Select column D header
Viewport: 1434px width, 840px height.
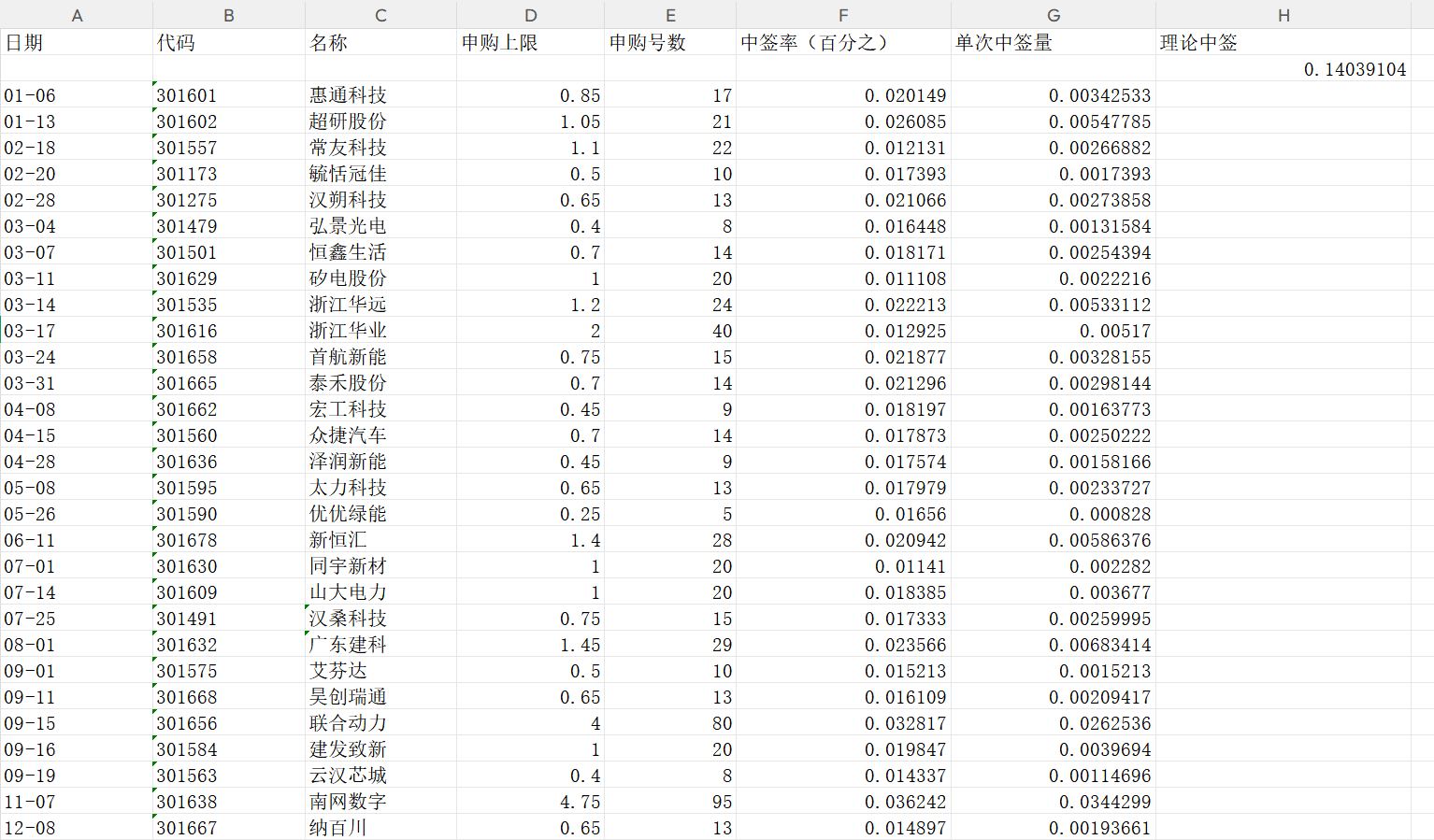point(531,15)
